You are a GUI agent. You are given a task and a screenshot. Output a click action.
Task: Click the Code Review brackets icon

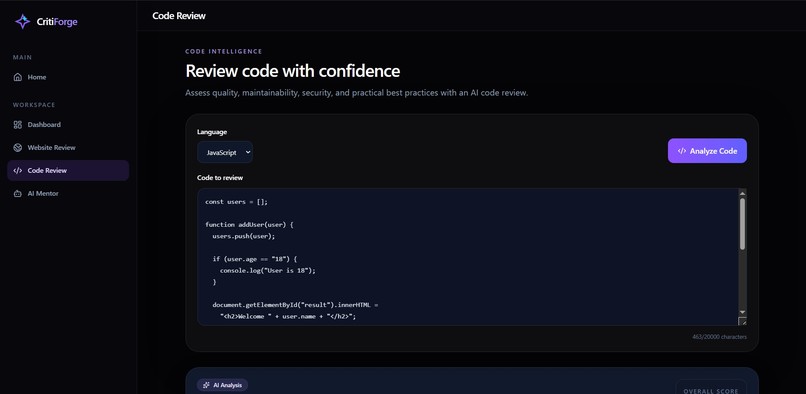[x=17, y=171]
